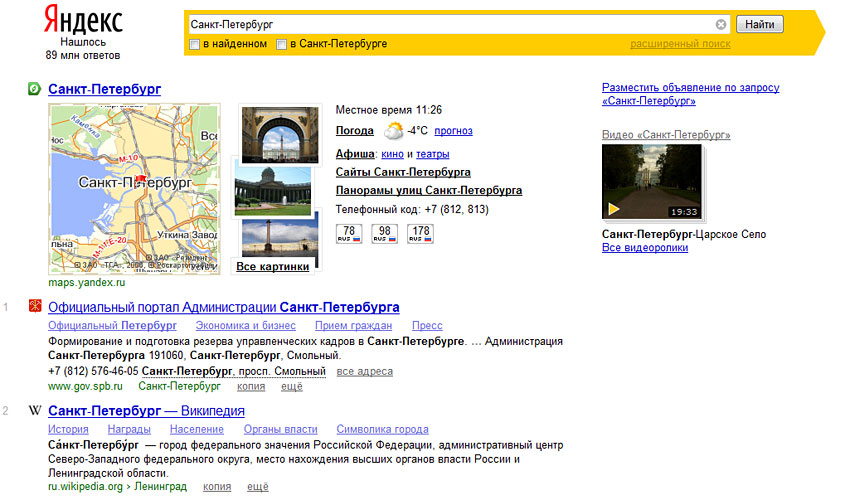Expand 'ещё' under the gov.spb.ru result

click(x=292, y=386)
